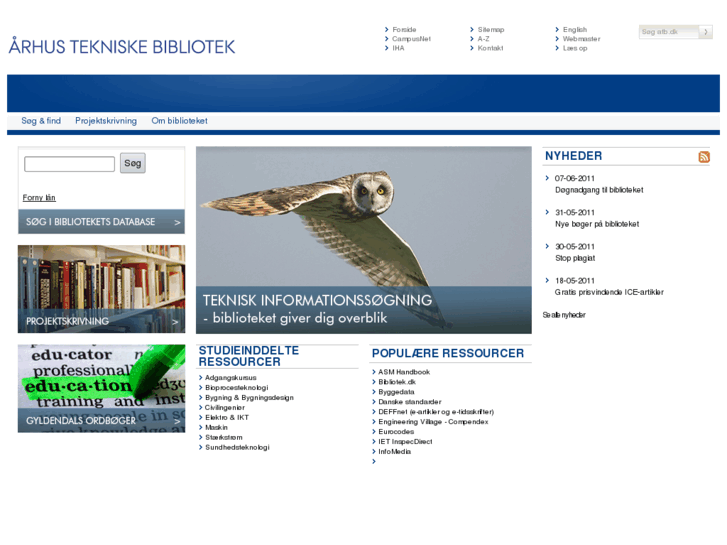
Task: Open Danske standarder link
Action: click(x=409, y=402)
